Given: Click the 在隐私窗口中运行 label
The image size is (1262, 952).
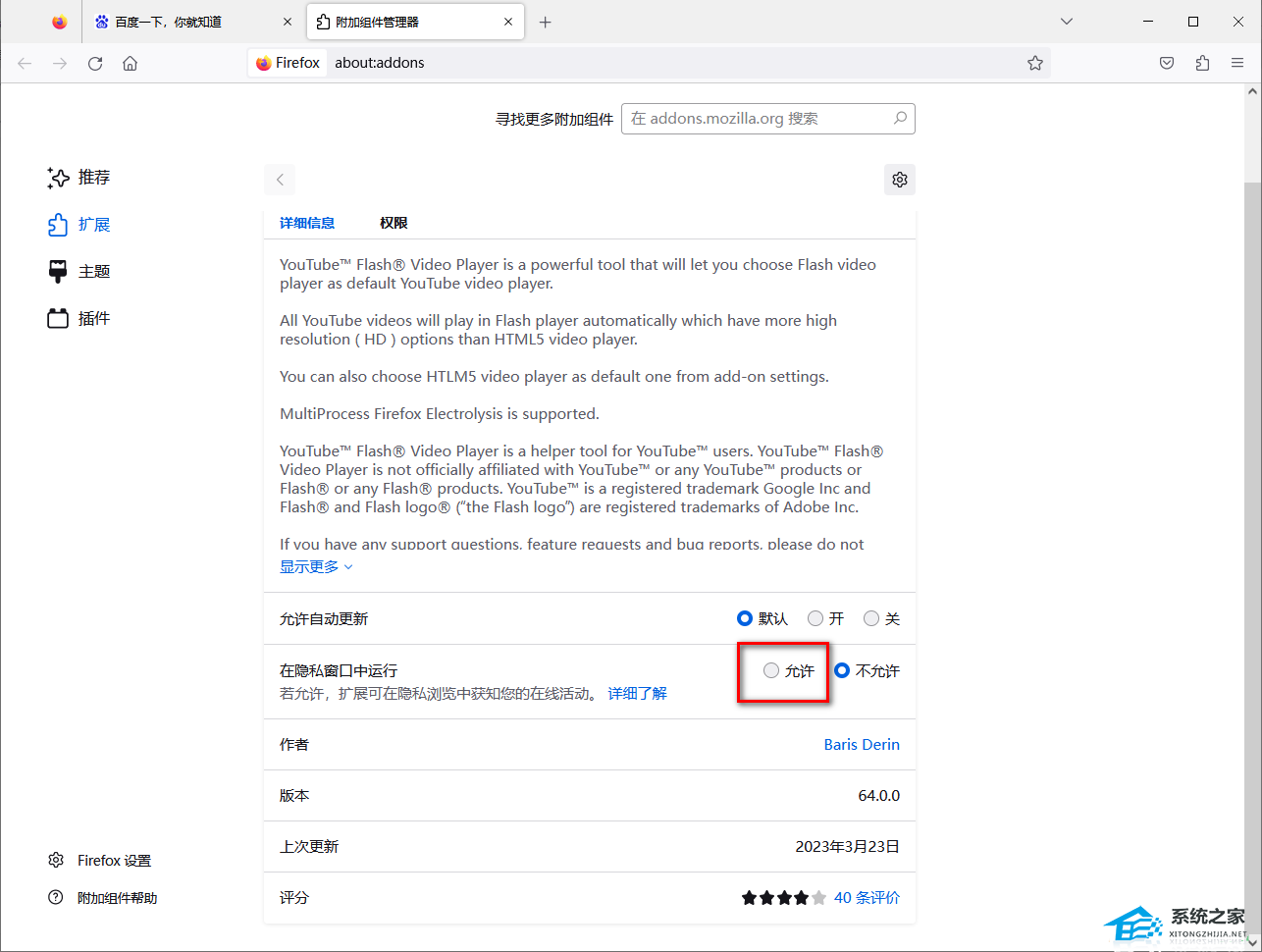Looking at the screenshot, I should click(339, 670).
